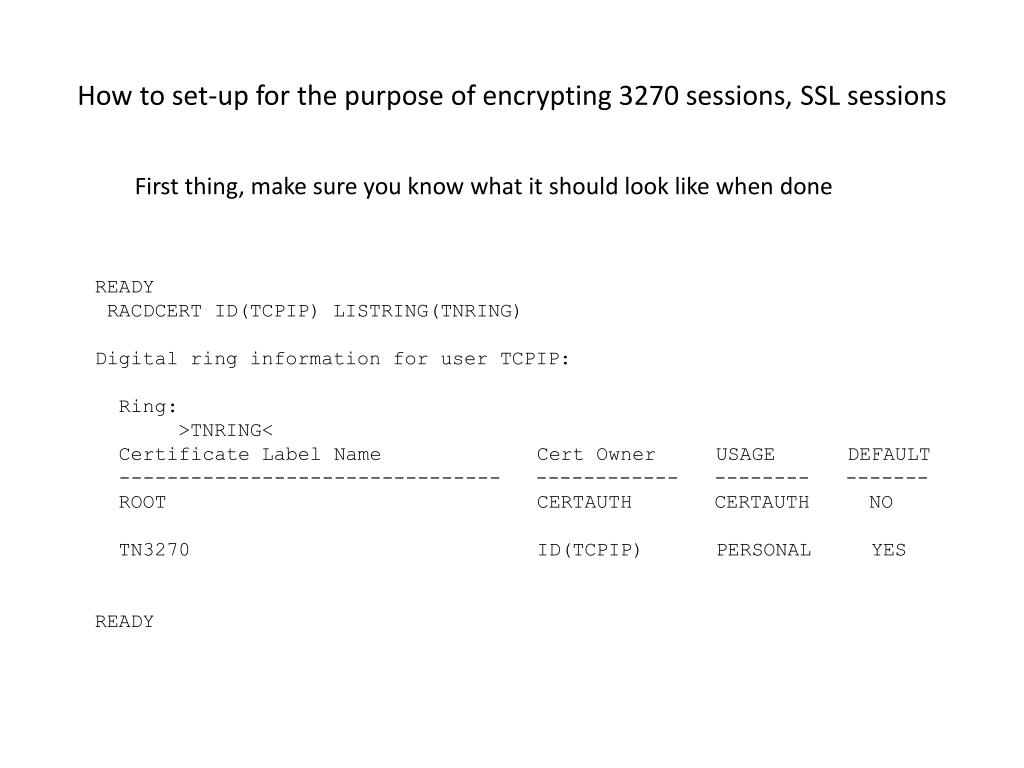Click the DEFAULT column header
1024x768 pixels.
[889, 455]
